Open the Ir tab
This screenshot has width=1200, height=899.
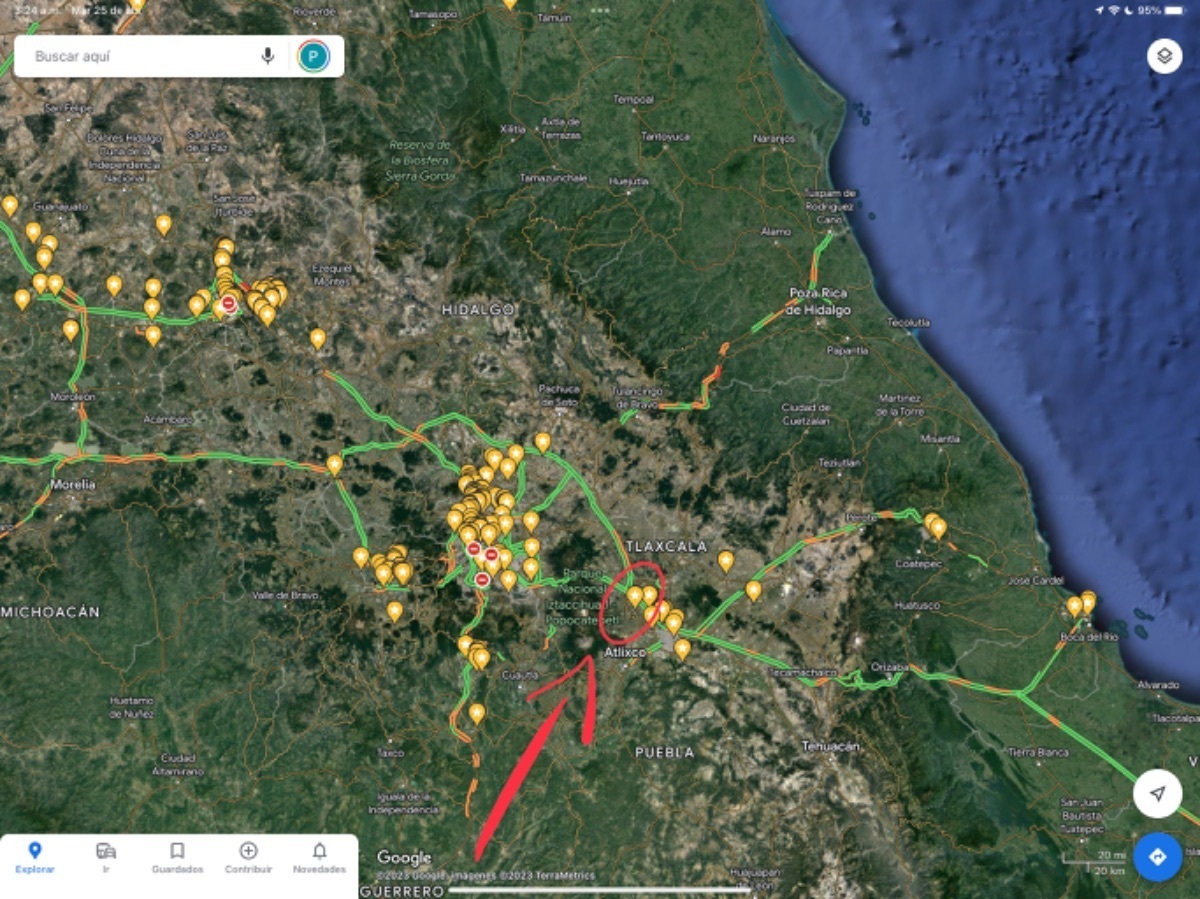[106, 857]
